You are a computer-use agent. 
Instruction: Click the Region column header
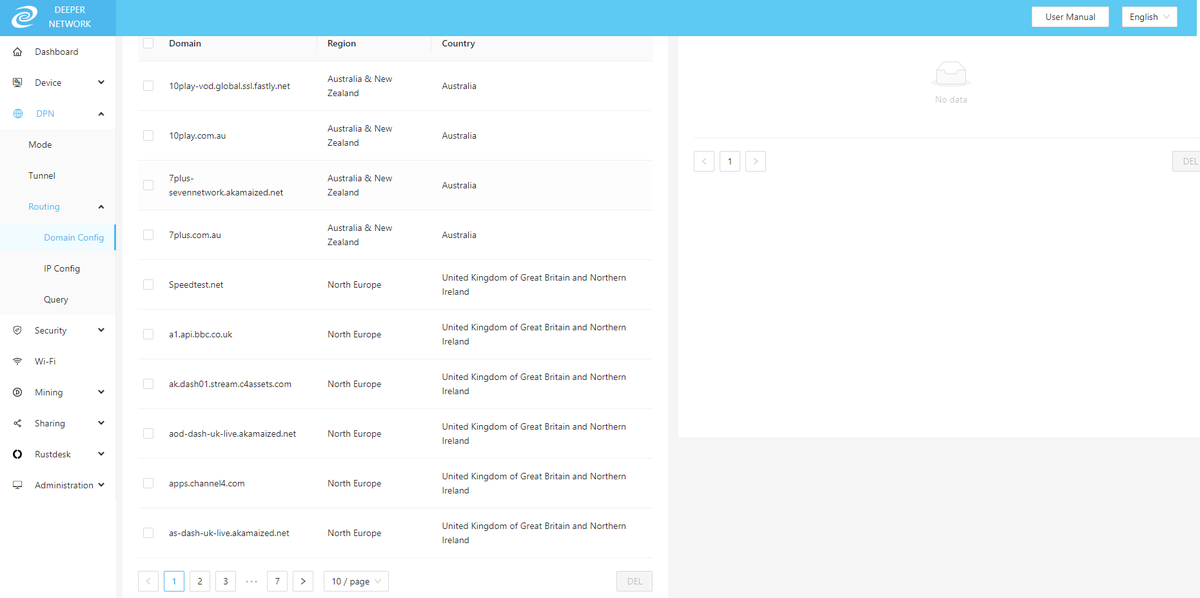pos(342,44)
